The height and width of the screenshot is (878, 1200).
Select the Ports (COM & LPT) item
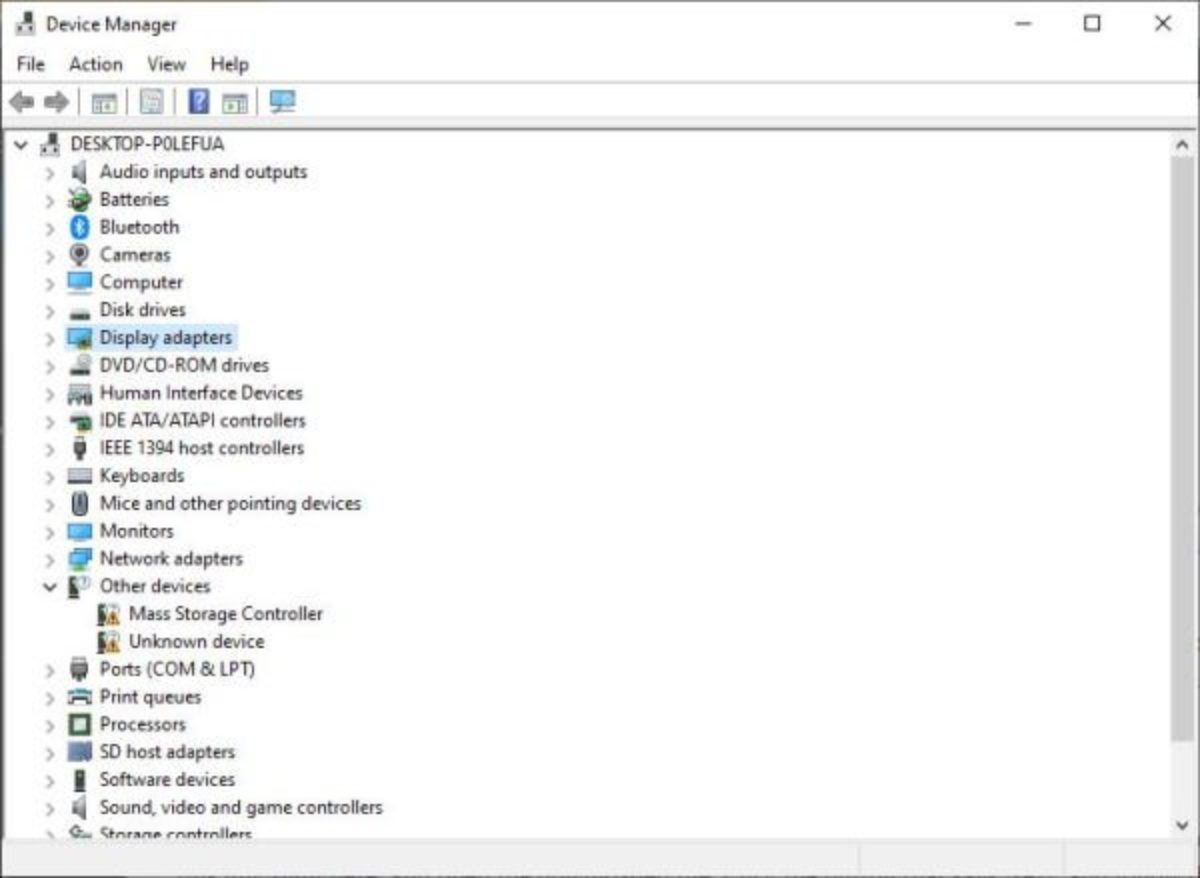click(x=177, y=669)
